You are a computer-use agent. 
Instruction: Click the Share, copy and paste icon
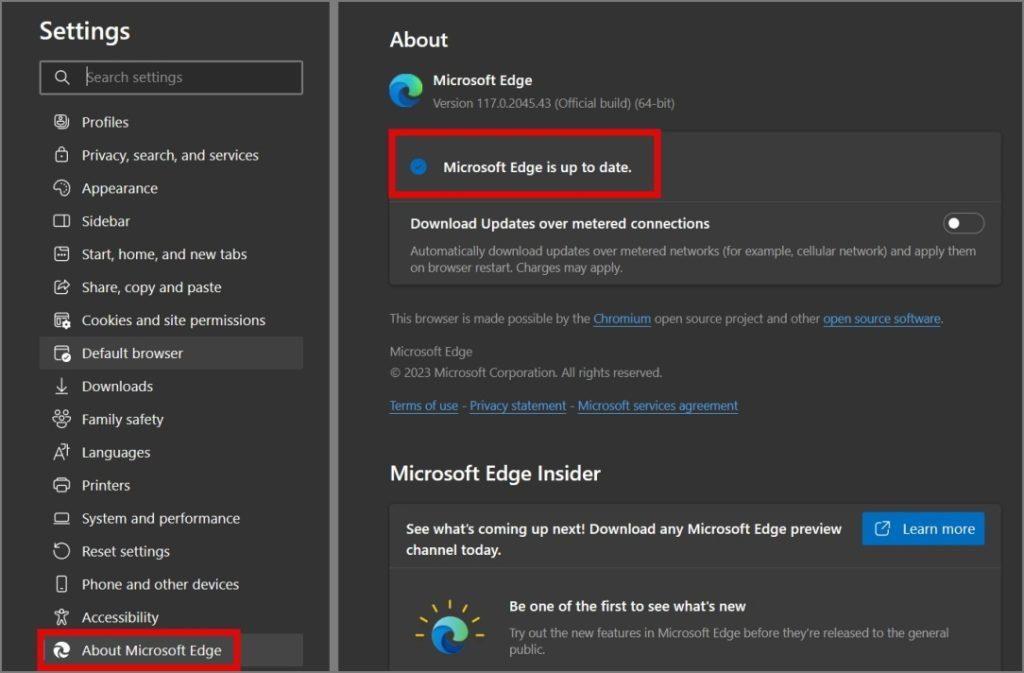click(x=61, y=287)
